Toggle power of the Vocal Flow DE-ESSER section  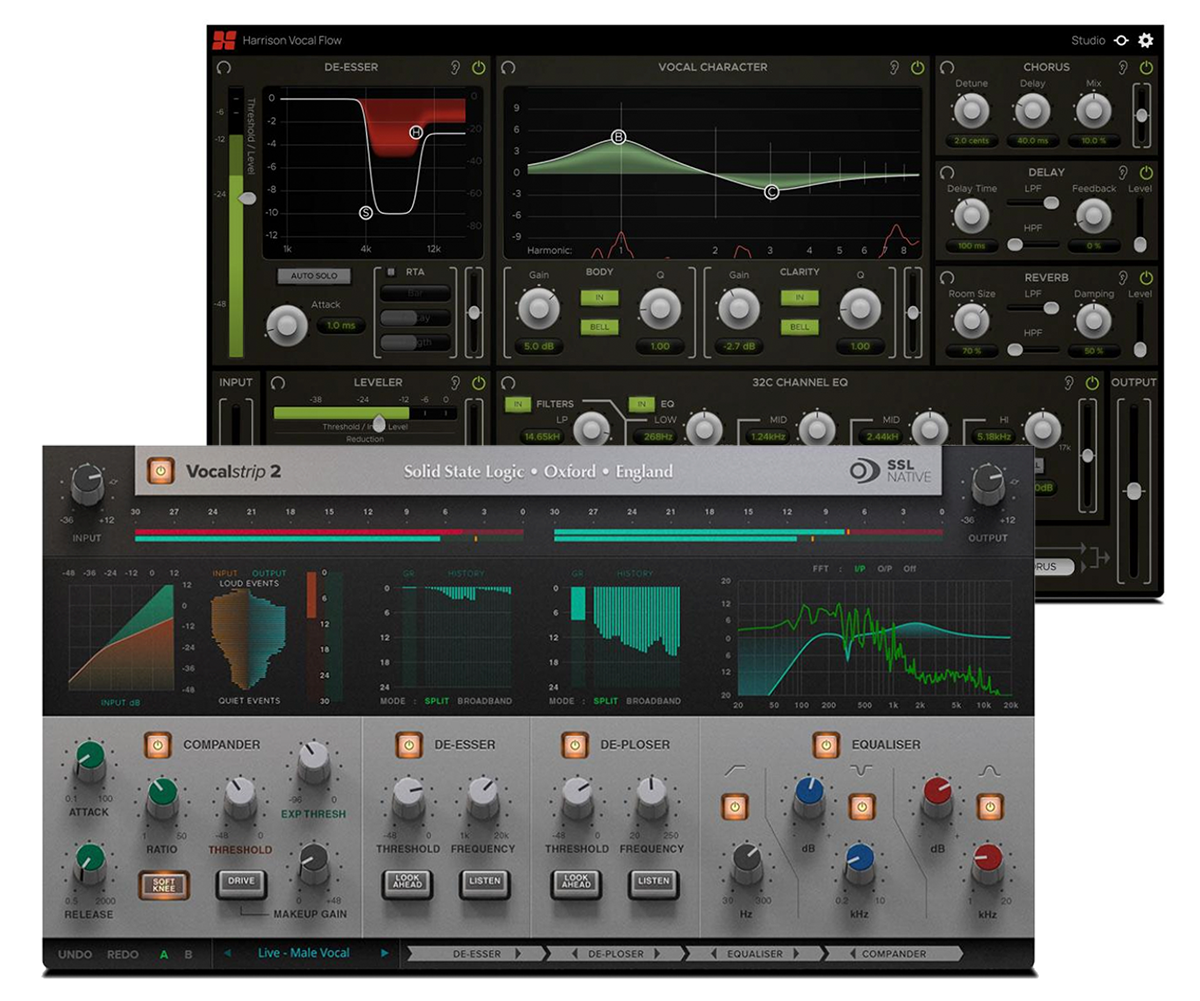(x=479, y=67)
